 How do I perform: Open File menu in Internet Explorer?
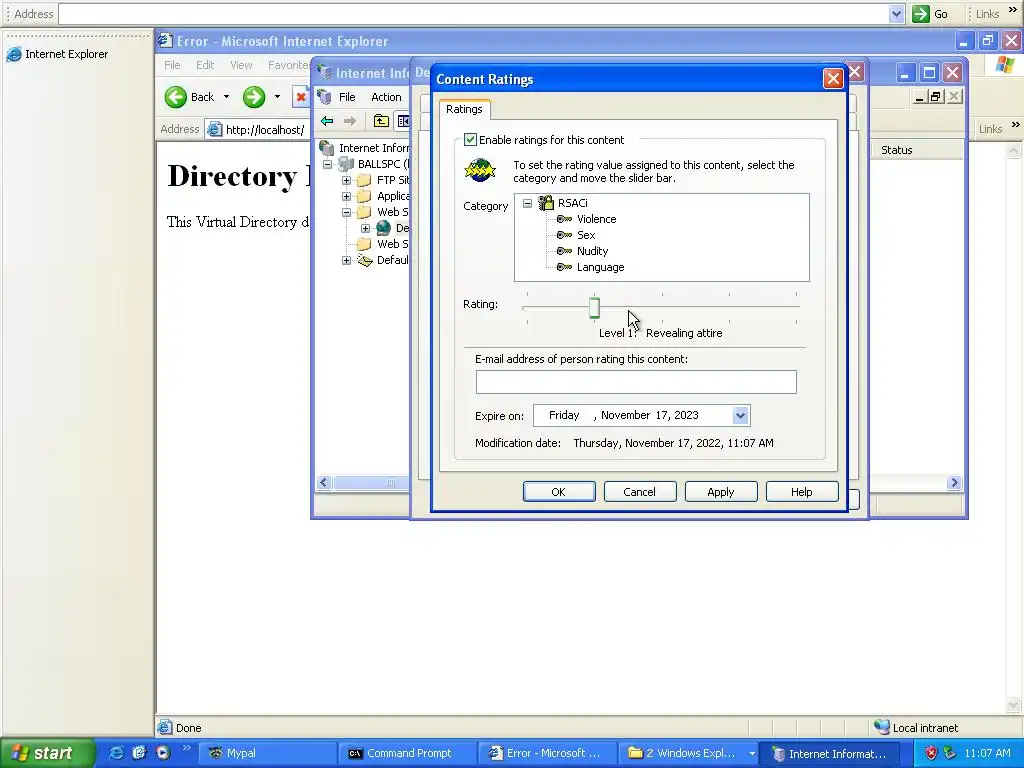pos(172,65)
